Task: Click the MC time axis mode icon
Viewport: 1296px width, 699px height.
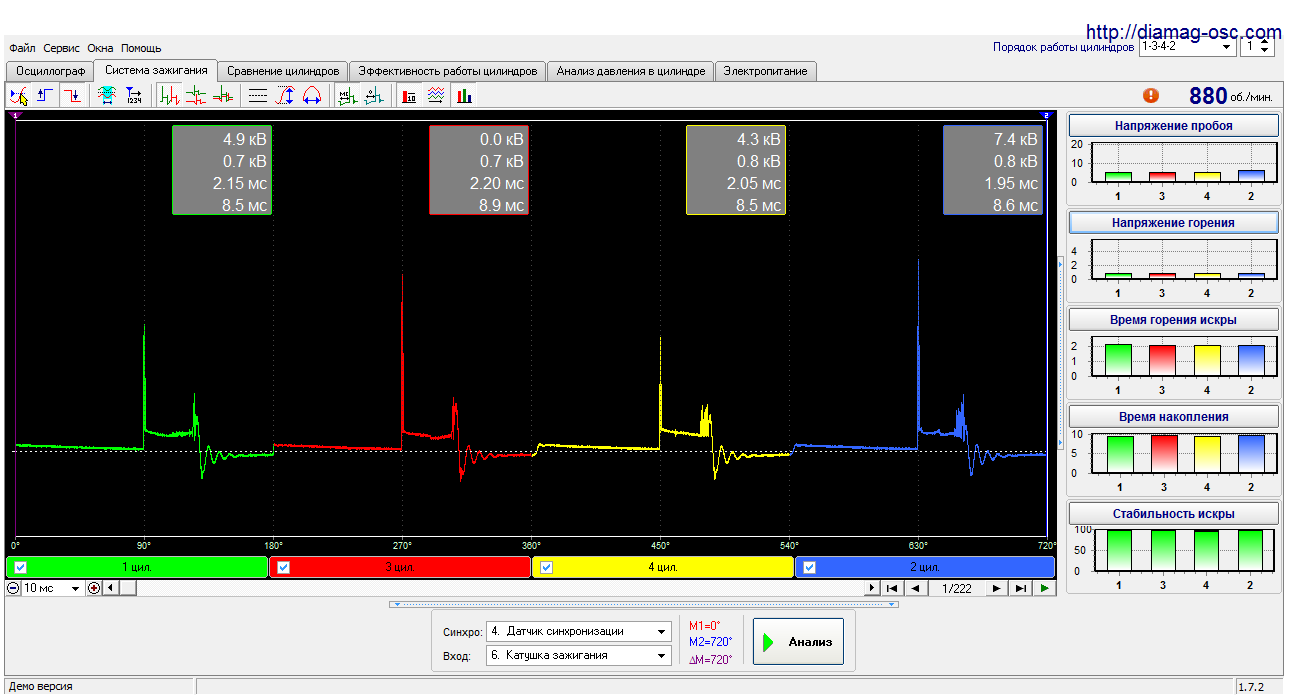Action: pos(347,96)
